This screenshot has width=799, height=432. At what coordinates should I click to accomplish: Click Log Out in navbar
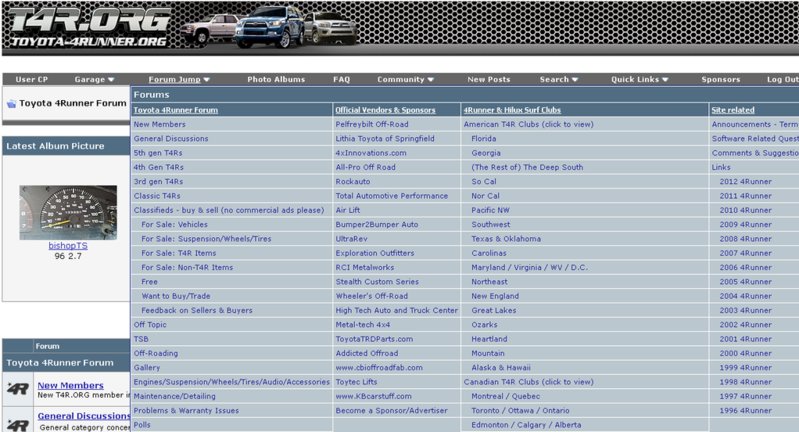(783, 79)
